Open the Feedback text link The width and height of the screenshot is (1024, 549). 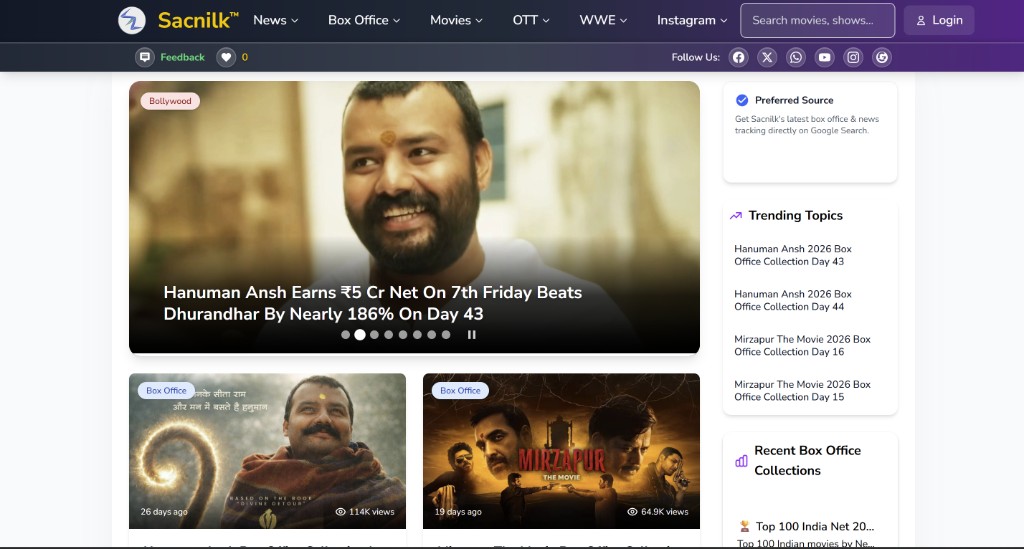(182, 57)
